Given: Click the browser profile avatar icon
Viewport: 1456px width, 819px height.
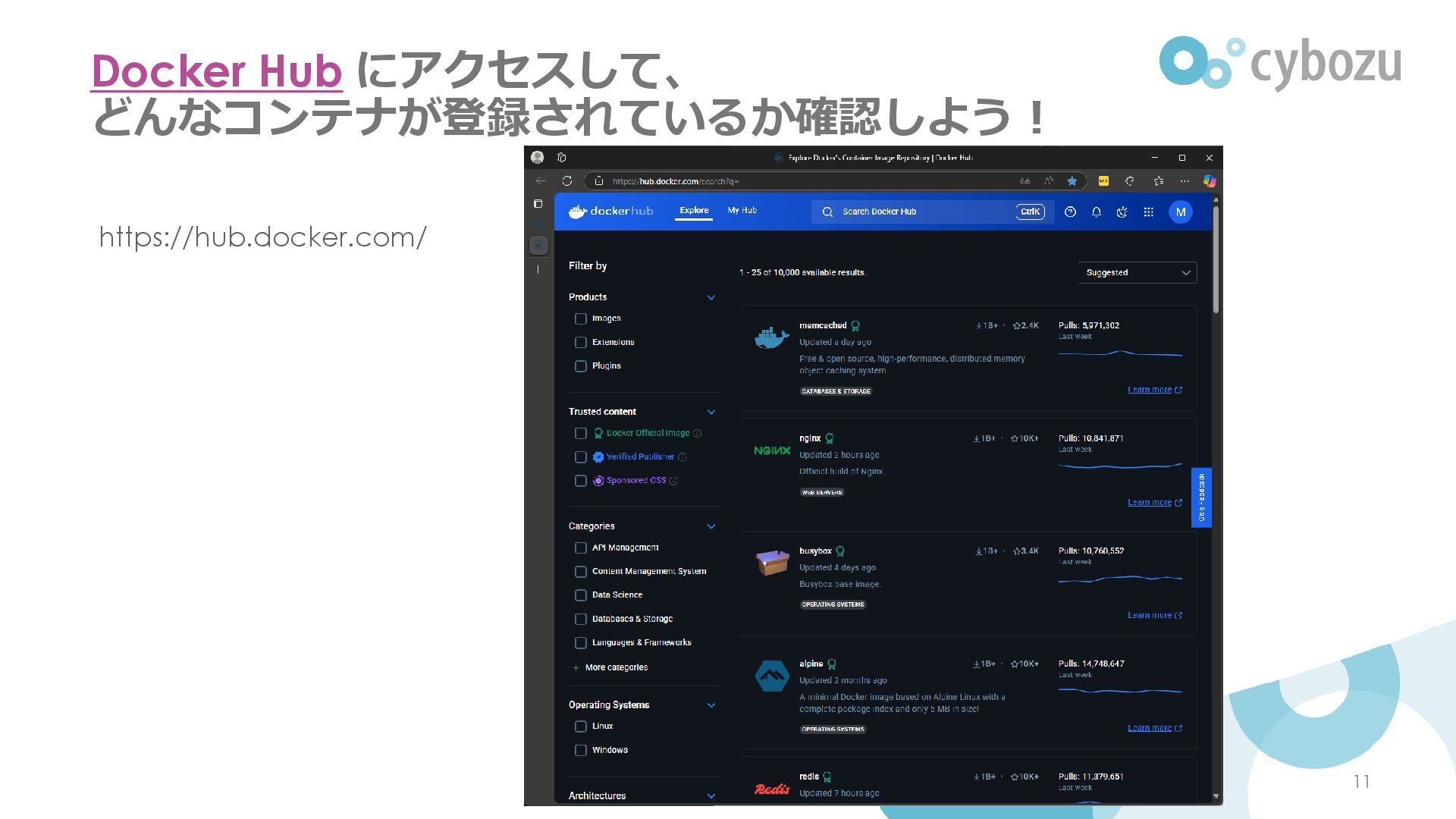Looking at the screenshot, I should pyautogui.click(x=538, y=157).
